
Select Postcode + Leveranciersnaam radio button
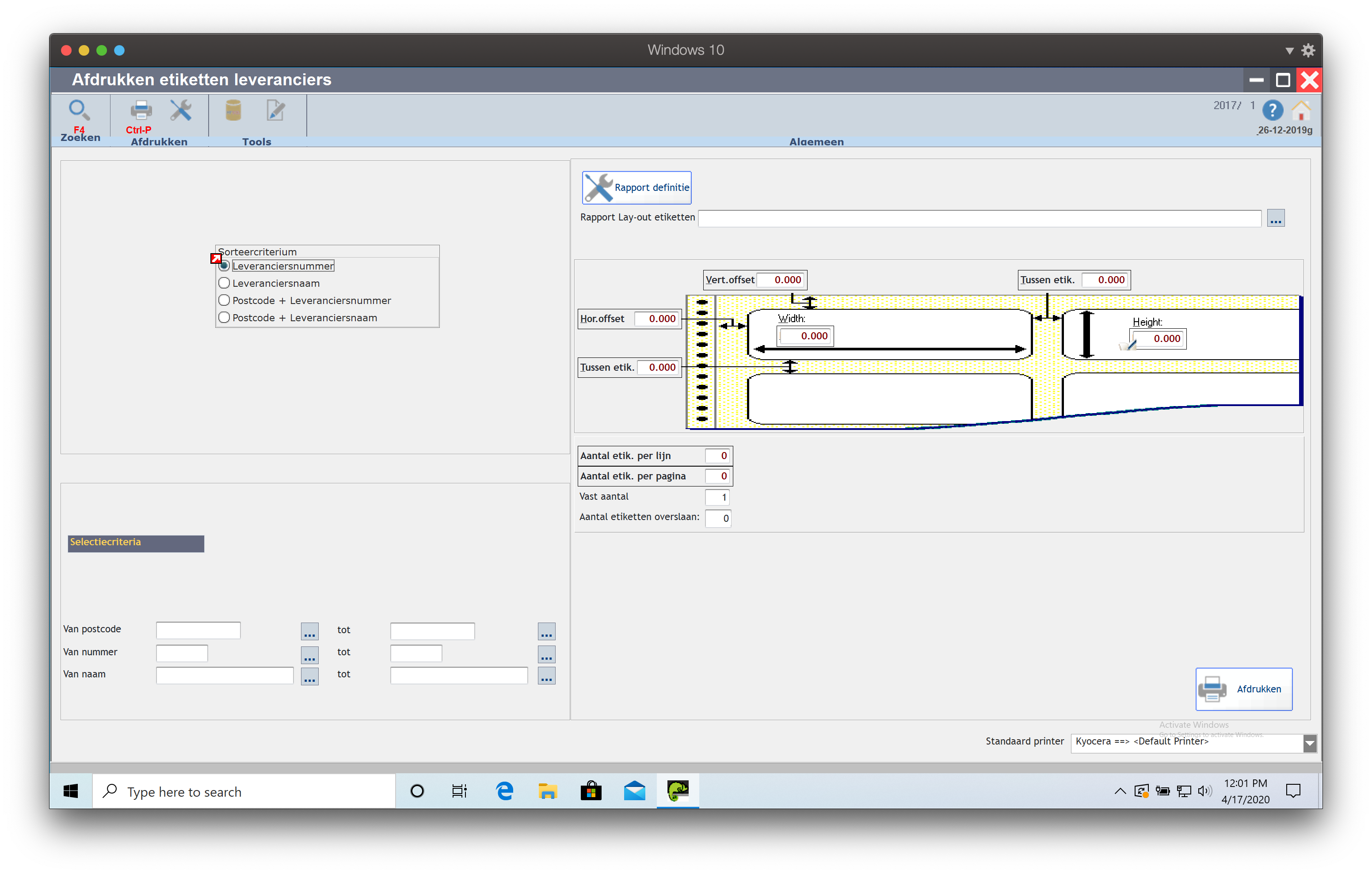point(225,317)
